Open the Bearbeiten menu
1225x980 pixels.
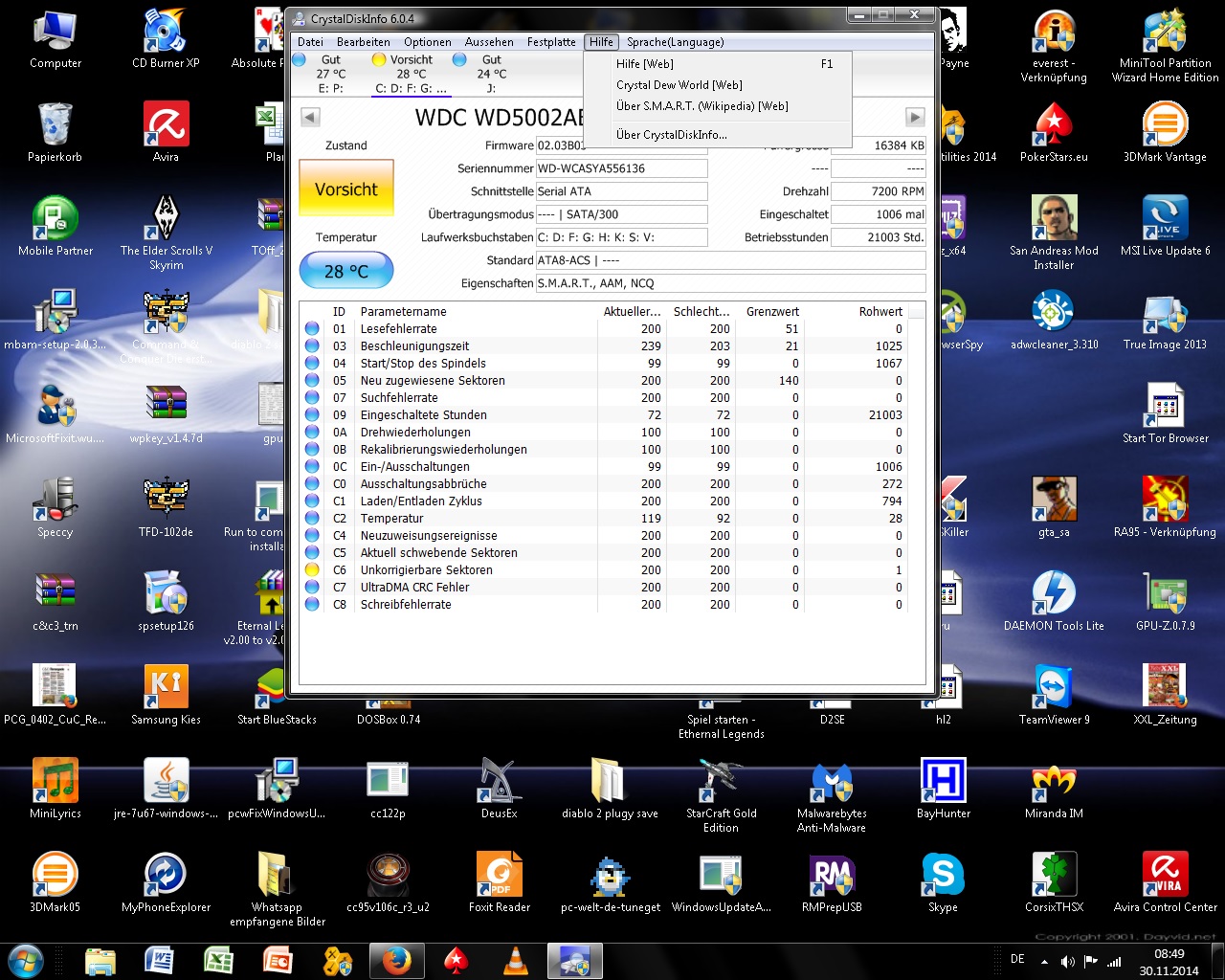pyautogui.click(x=363, y=42)
